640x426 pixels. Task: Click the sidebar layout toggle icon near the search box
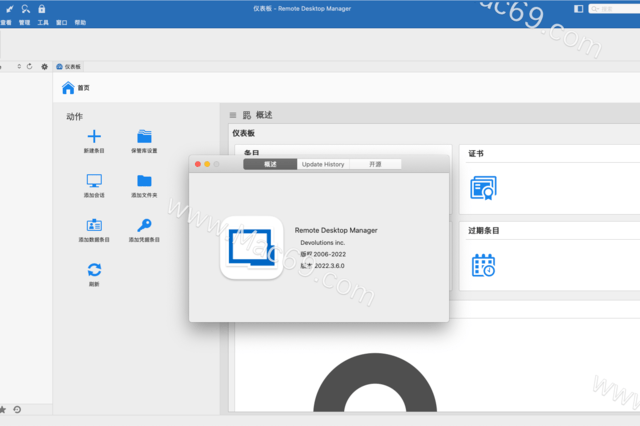coord(578,9)
